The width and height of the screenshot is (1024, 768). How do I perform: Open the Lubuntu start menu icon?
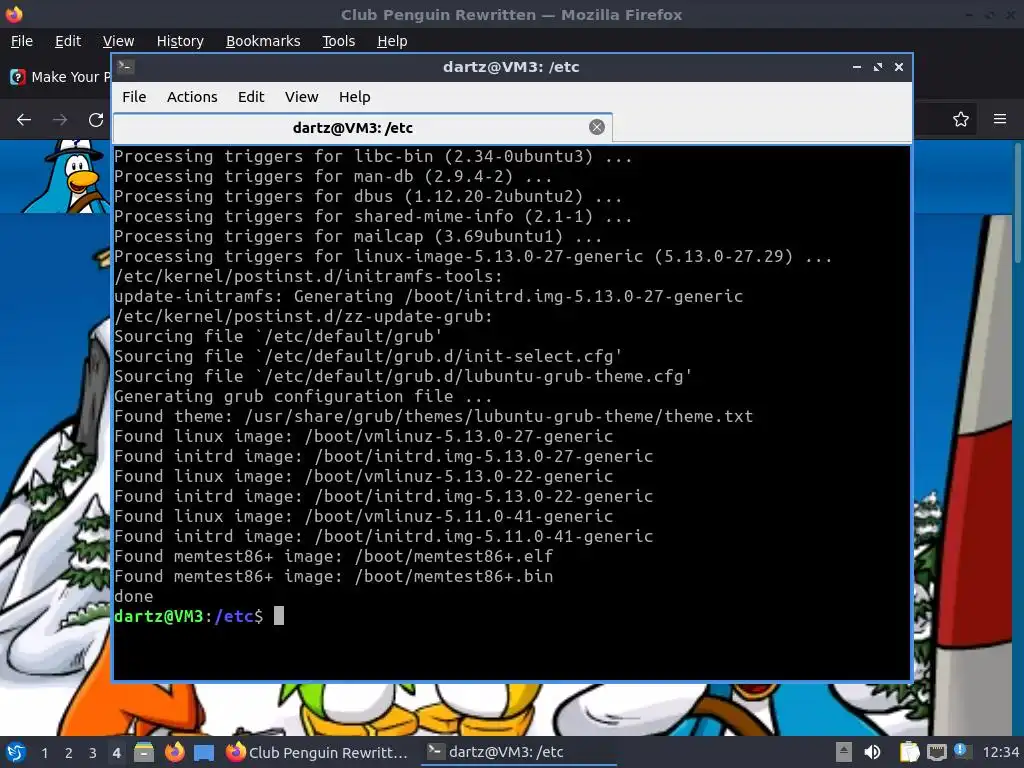[14, 752]
